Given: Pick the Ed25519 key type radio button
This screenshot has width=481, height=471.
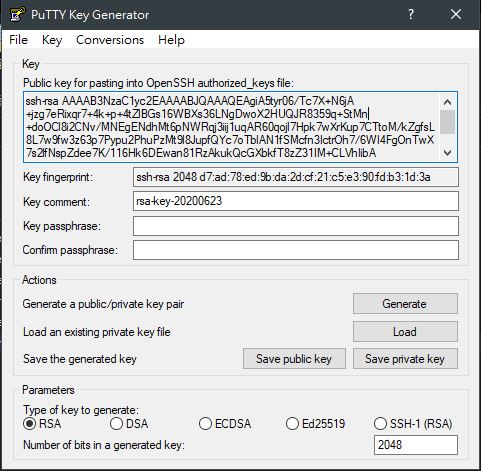Looking at the screenshot, I should click(x=315, y=424).
